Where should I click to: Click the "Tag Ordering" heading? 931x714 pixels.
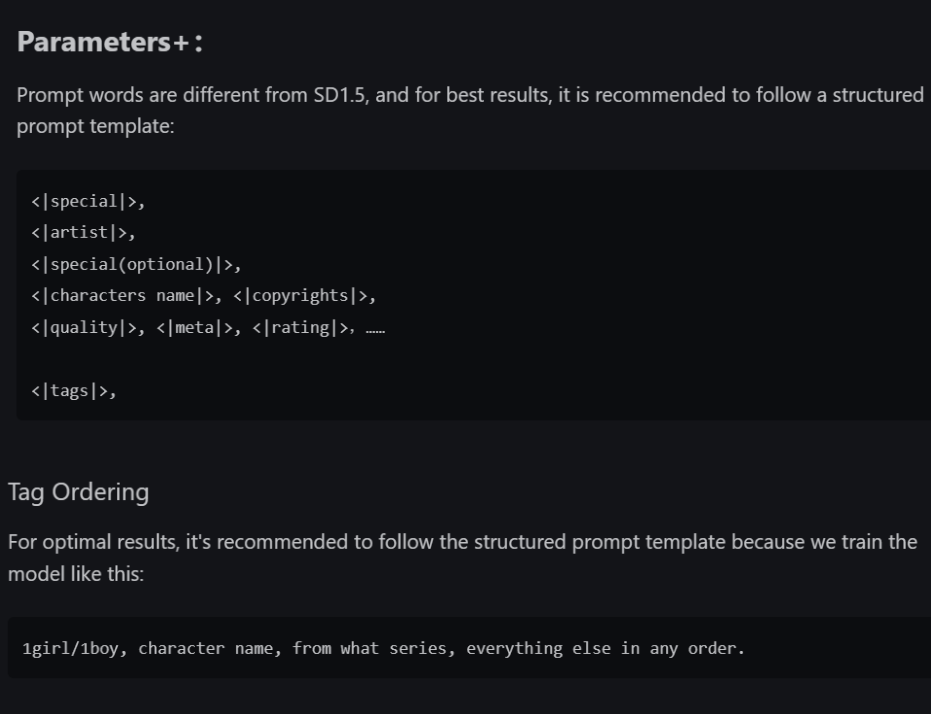78,493
